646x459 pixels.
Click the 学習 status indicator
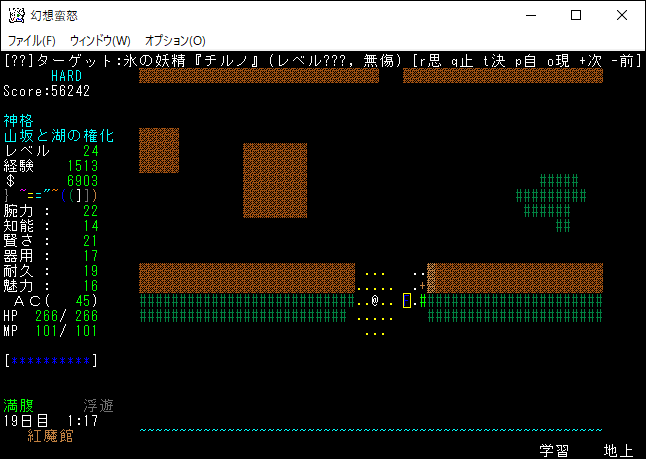(555, 450)
